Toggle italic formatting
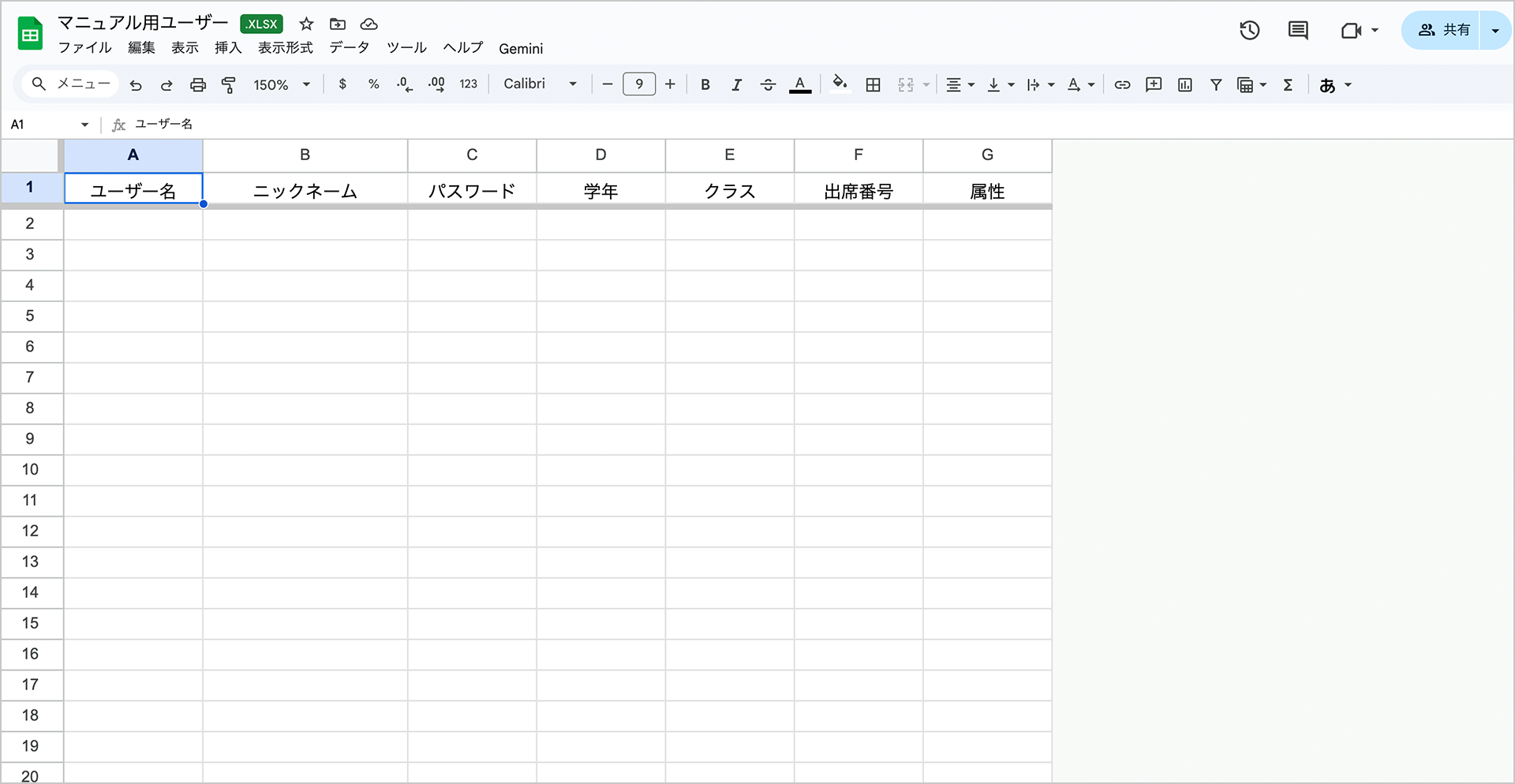The image size is (1515, 784). pos(736,85)
